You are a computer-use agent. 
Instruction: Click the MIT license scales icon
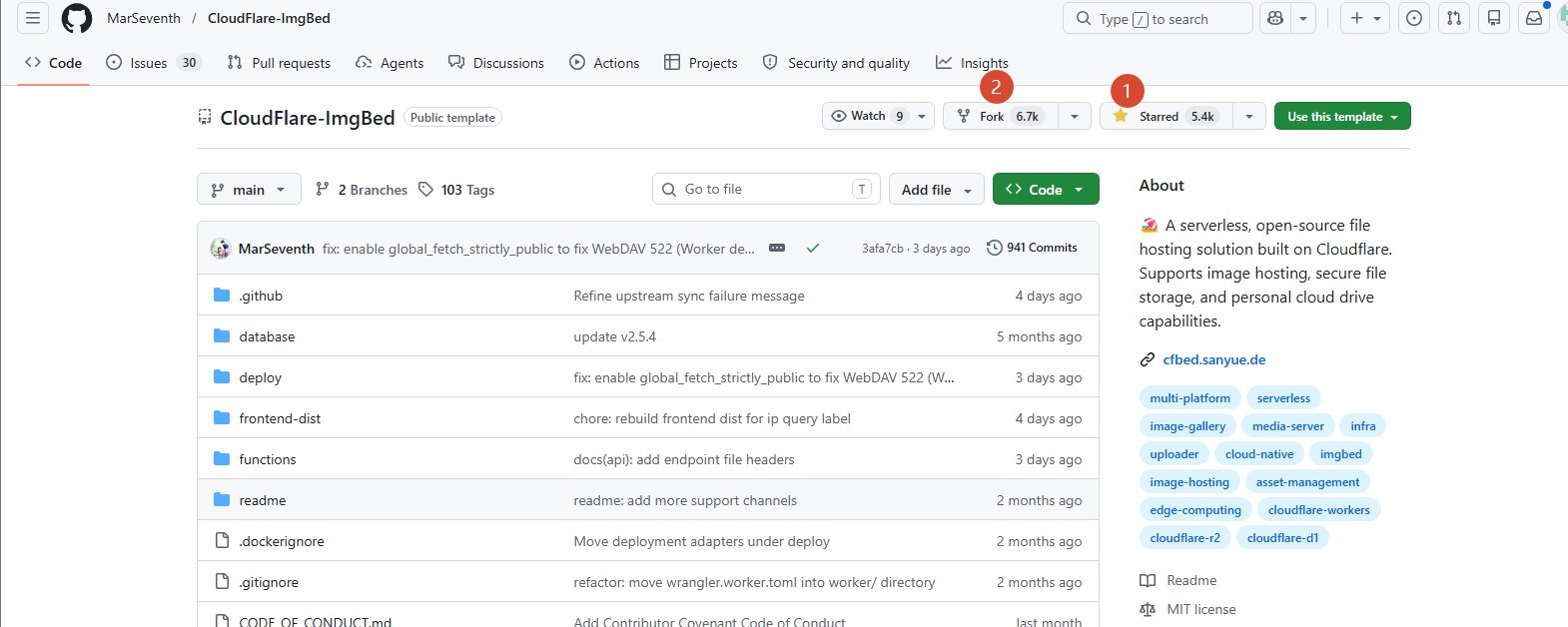pos(1148,609)
